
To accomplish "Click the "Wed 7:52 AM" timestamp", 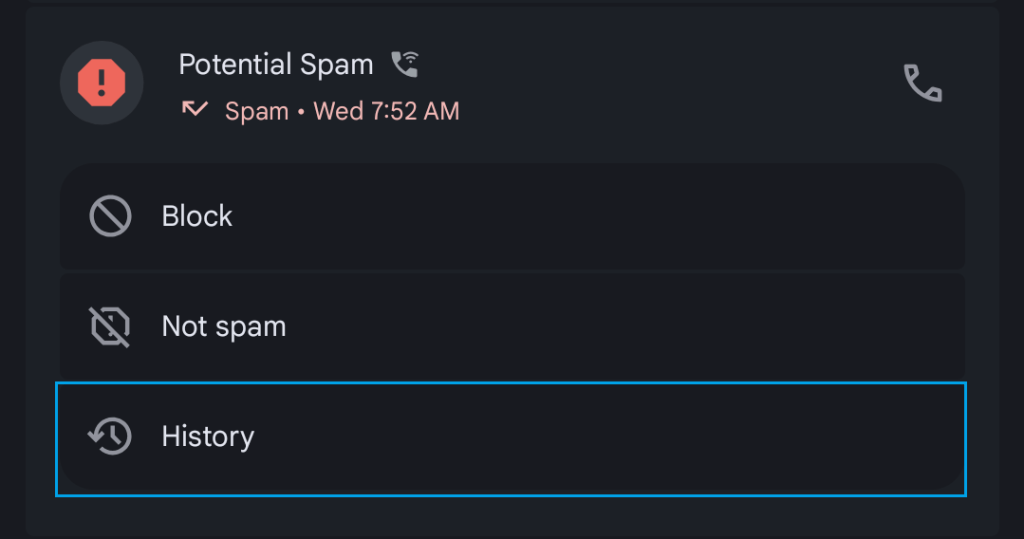I will coord(387,111).
